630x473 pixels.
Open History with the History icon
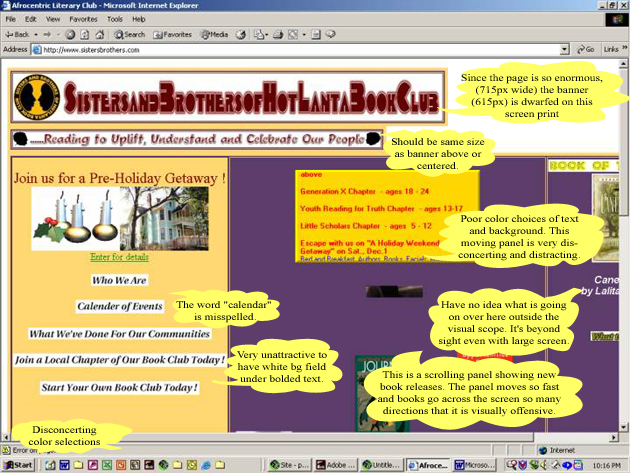[241, 35]
